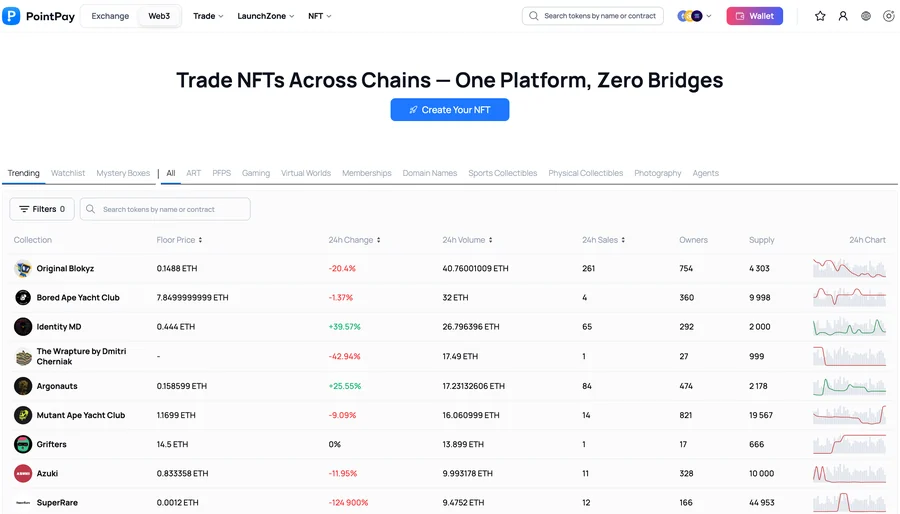Click the SuperRare 9.4752 ETH volume

coord(463,503)
